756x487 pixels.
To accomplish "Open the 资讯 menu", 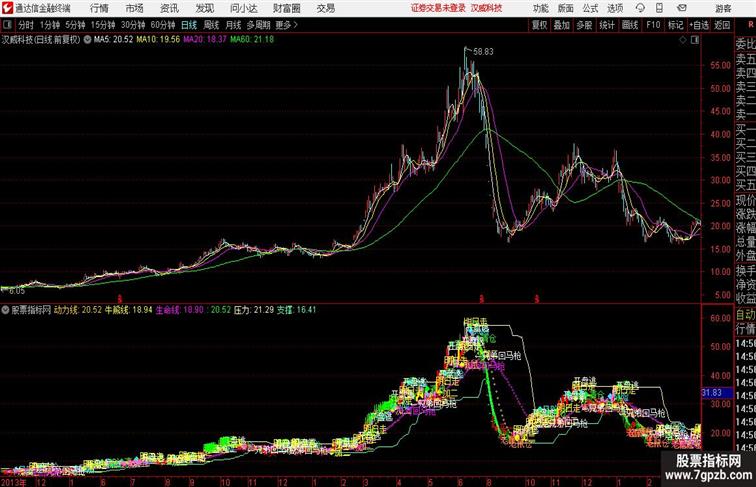I will click(x=169, y=8).
